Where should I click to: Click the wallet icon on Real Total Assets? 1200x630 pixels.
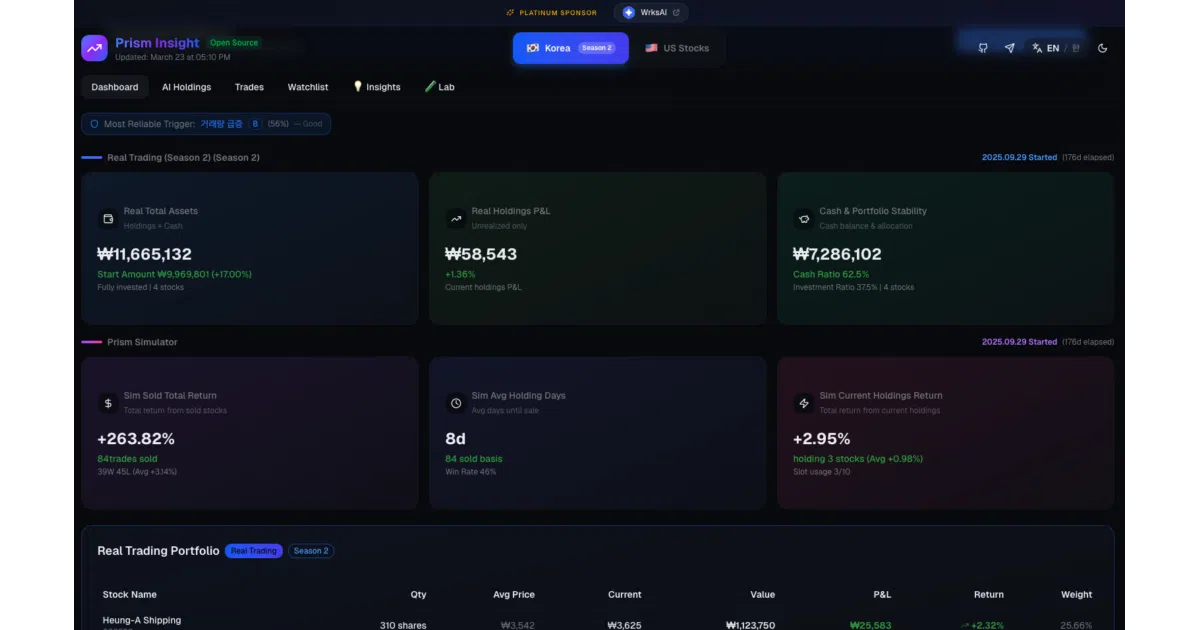point(108,218)
